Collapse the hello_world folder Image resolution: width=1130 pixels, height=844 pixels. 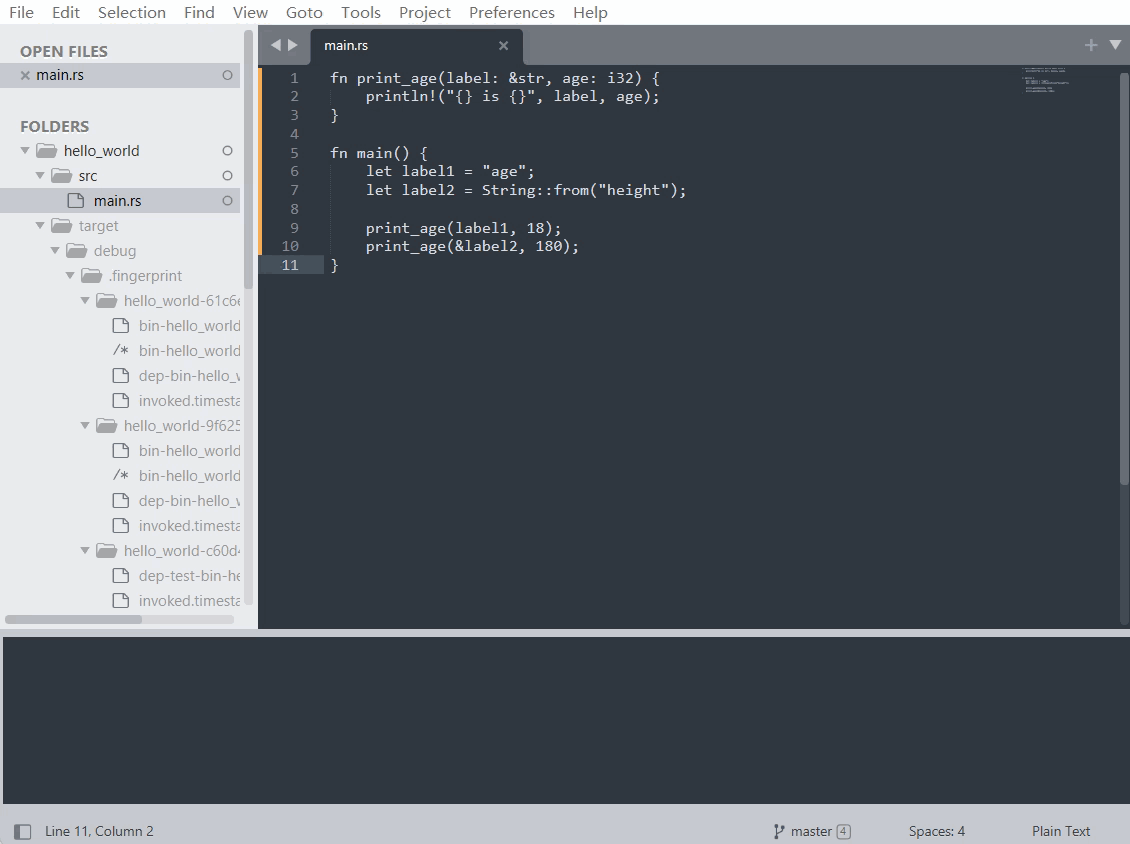(25, 150)
